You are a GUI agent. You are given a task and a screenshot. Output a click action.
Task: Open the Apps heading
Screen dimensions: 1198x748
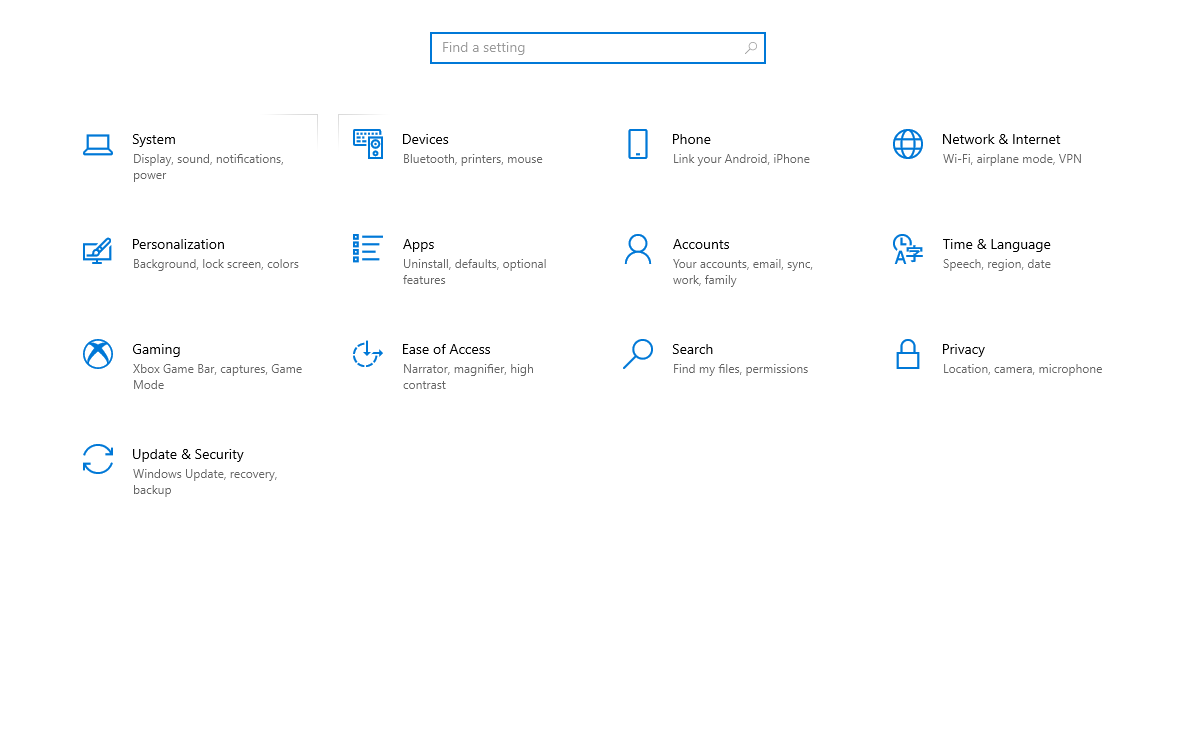click(x=419, y=244)
